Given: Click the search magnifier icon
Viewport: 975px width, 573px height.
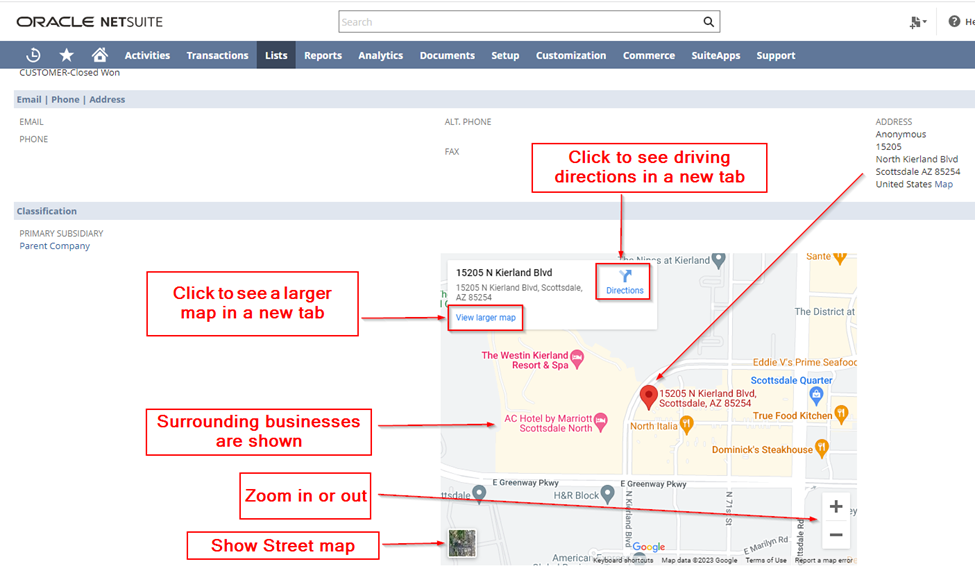Looking at the screenshot, I should pyautogui.click(x=708, y=22).
